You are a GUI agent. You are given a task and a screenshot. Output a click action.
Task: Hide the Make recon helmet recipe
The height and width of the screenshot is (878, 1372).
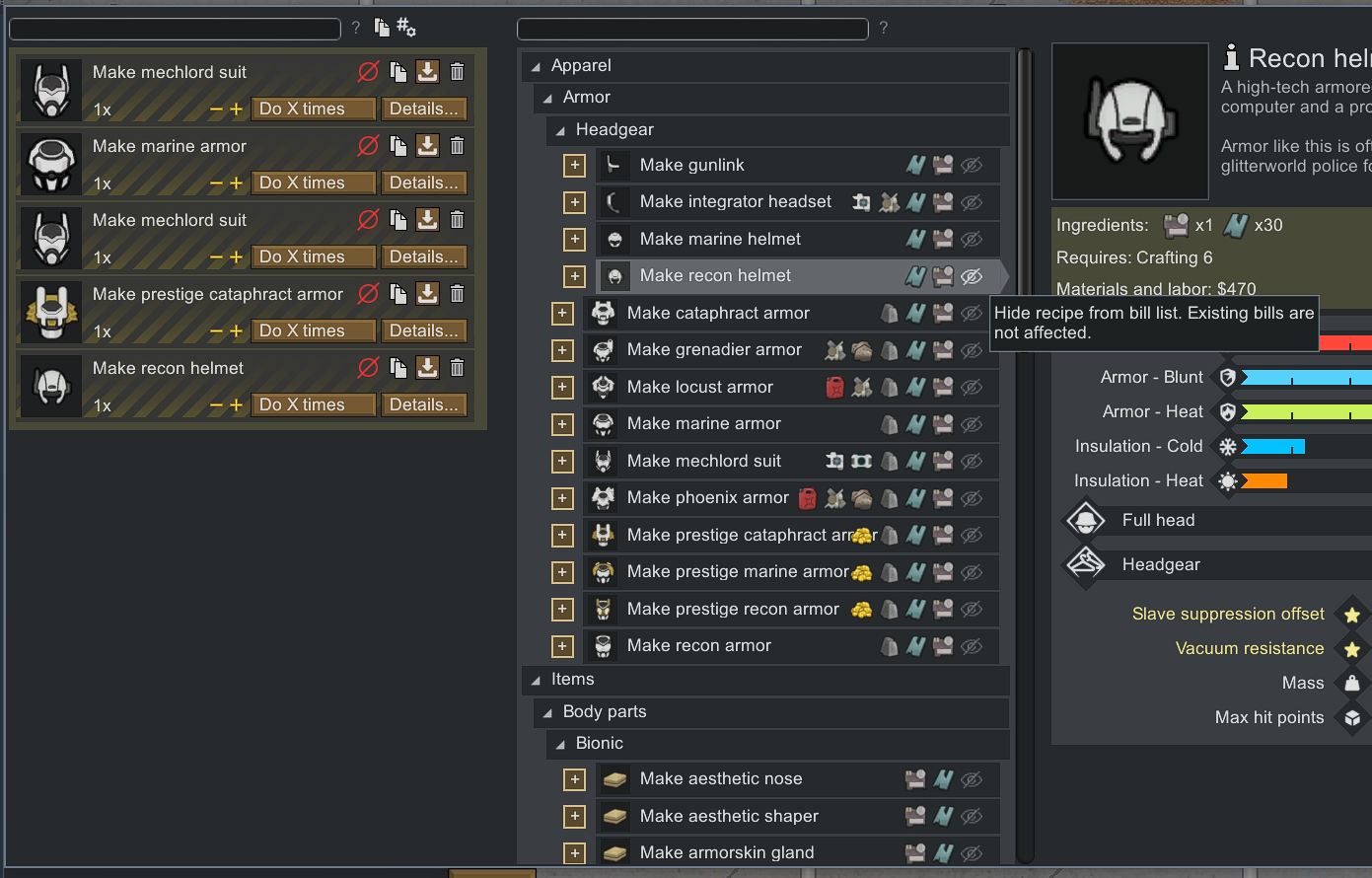tap(972, 276)
